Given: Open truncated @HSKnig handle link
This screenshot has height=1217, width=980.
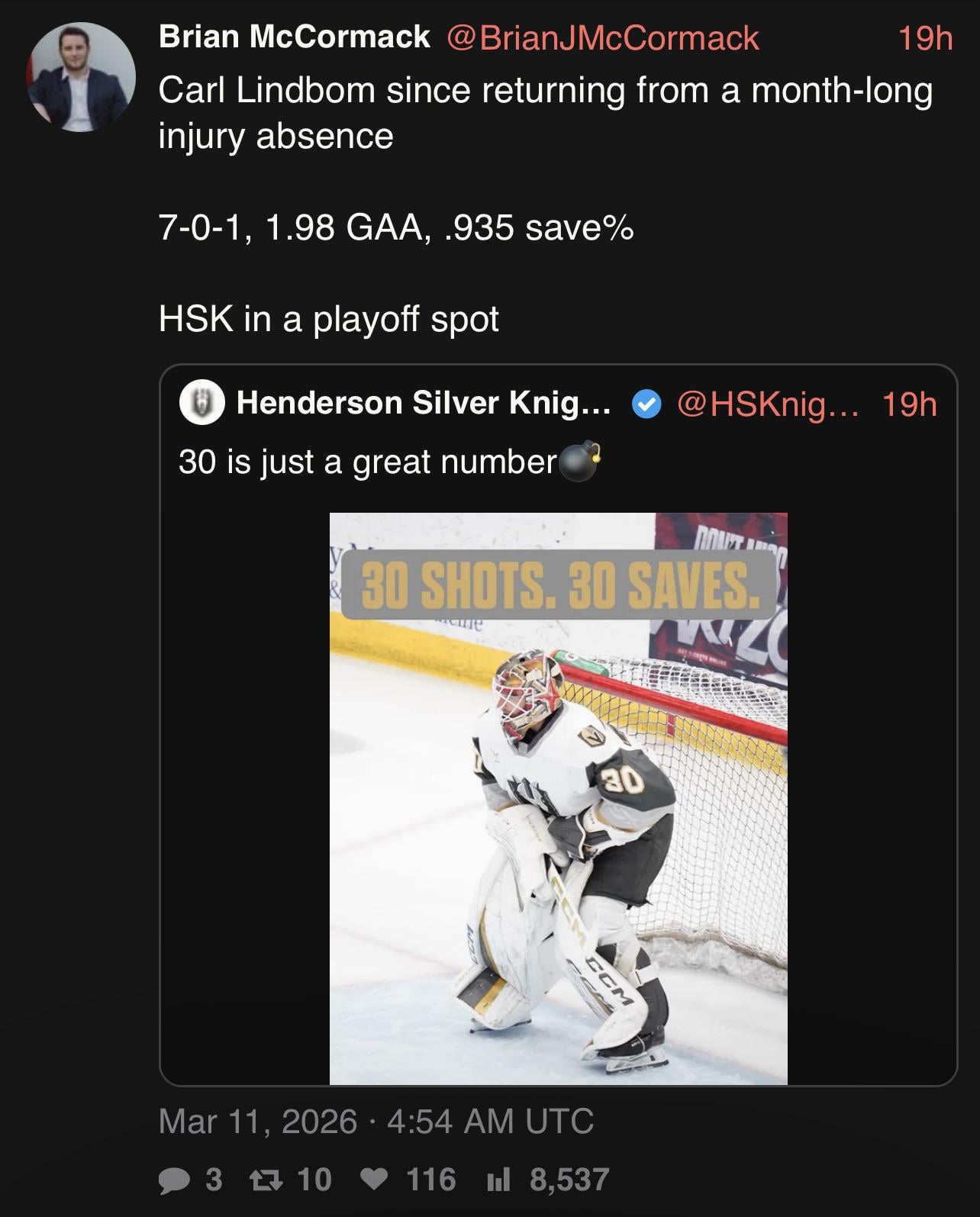Looking at the screenshot, I should pos(767,404).
